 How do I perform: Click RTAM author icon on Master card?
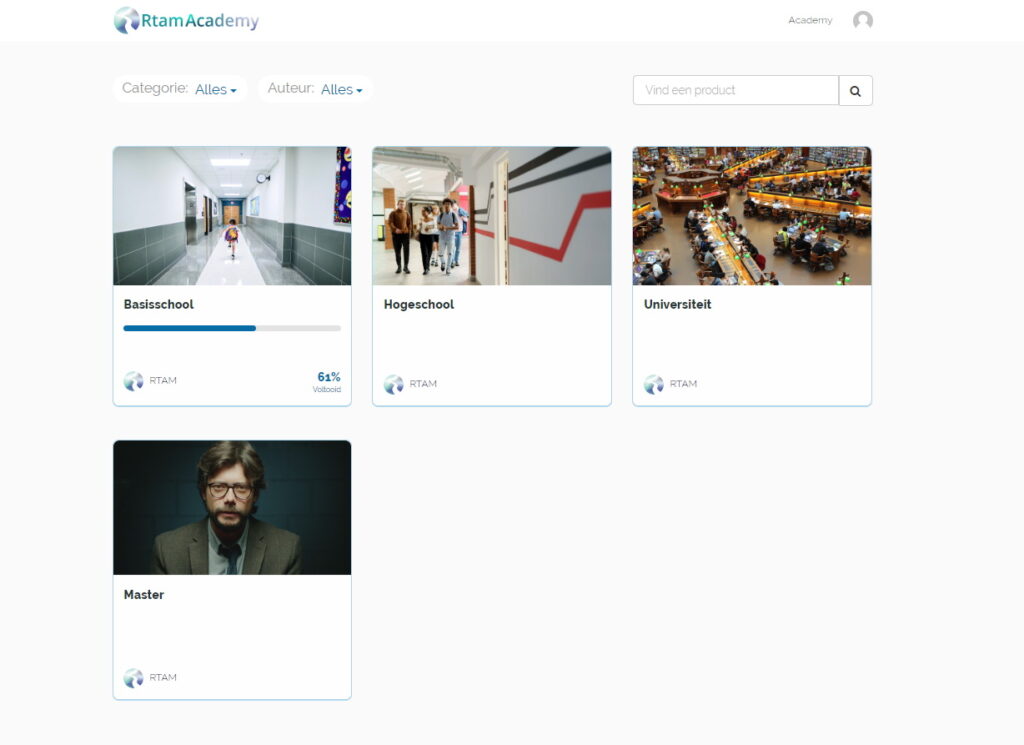[134, 678]
